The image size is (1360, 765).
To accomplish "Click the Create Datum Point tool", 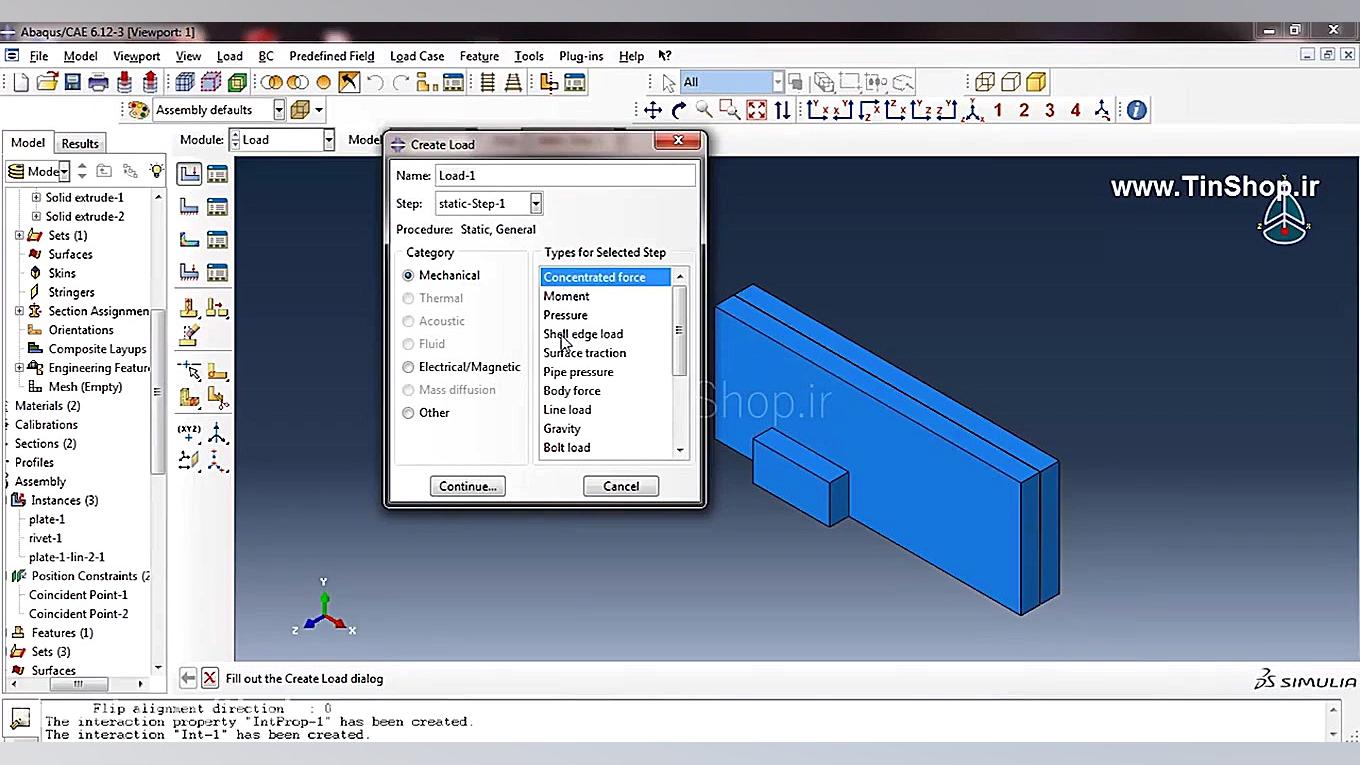I will (x=190, y=434).
